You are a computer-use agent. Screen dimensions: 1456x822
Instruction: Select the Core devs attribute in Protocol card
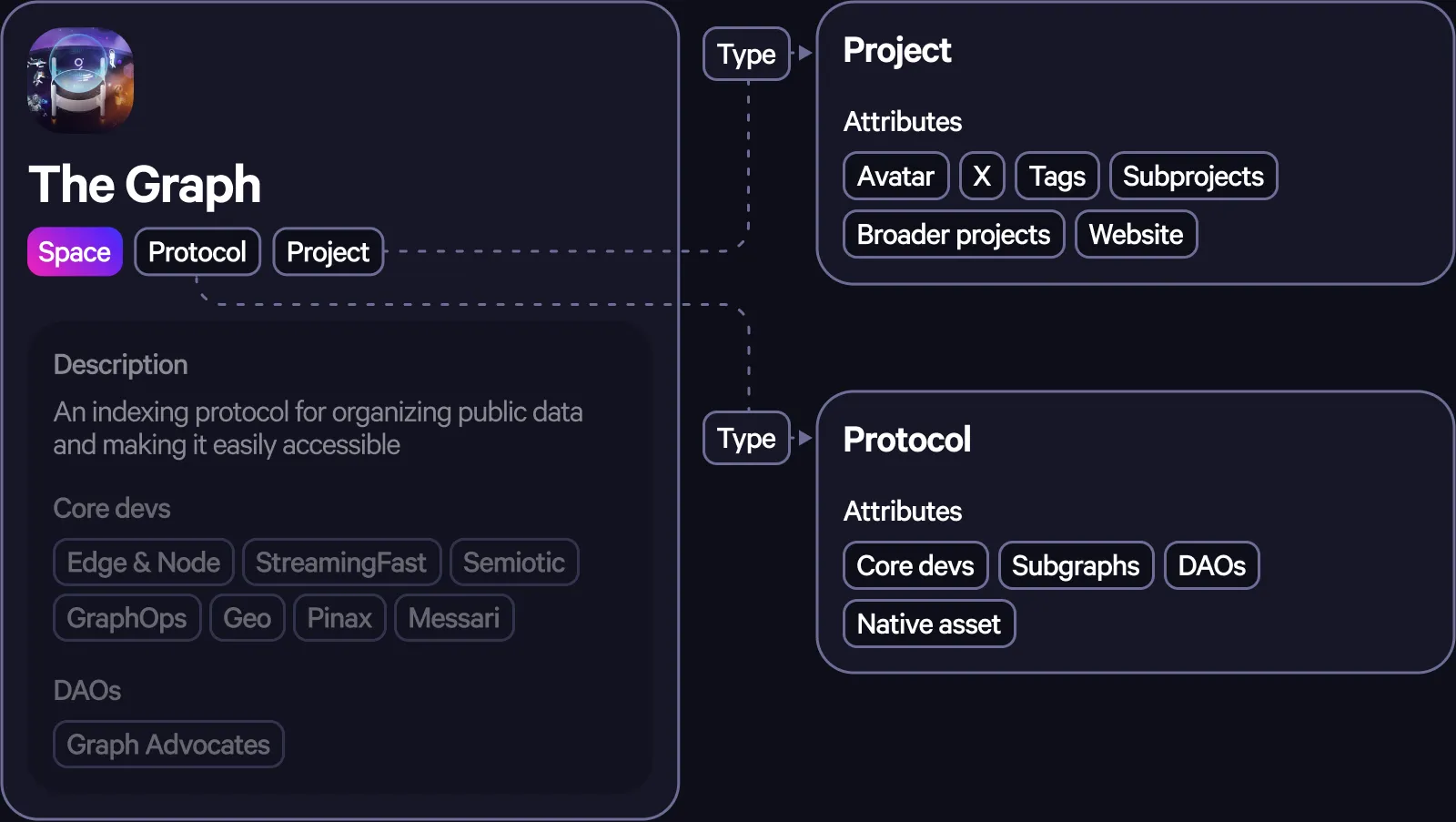[x=915, y=565]
